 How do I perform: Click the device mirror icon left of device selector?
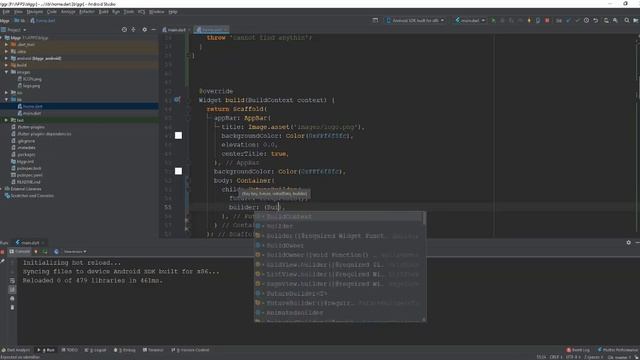pyautogui.click(x=375, y=20)
